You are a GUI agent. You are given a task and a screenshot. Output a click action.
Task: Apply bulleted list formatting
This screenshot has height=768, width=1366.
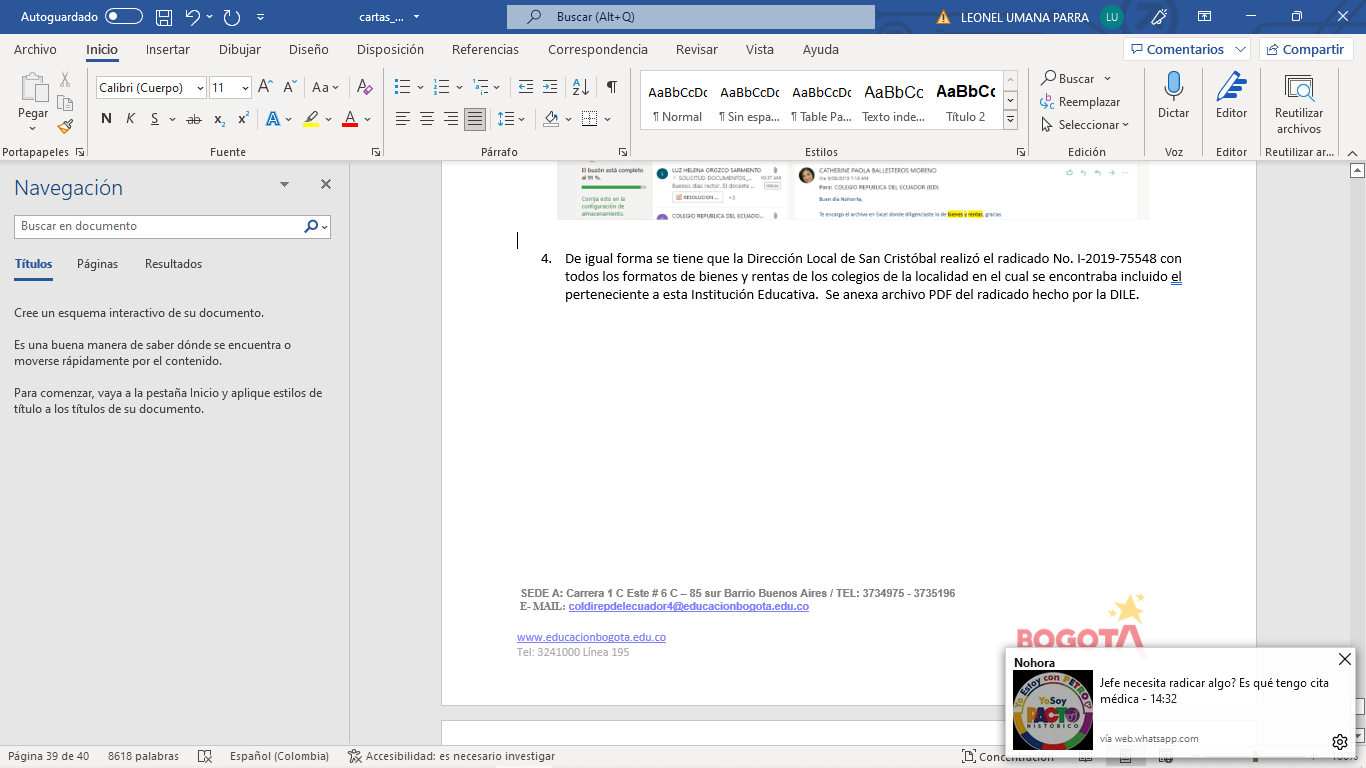[402, 87]
